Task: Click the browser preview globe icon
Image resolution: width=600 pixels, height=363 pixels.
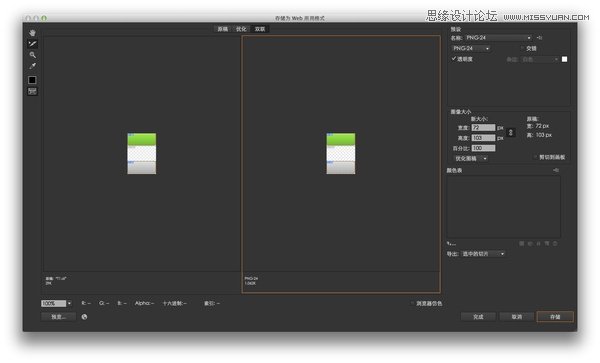Action: tap(84, 317)
